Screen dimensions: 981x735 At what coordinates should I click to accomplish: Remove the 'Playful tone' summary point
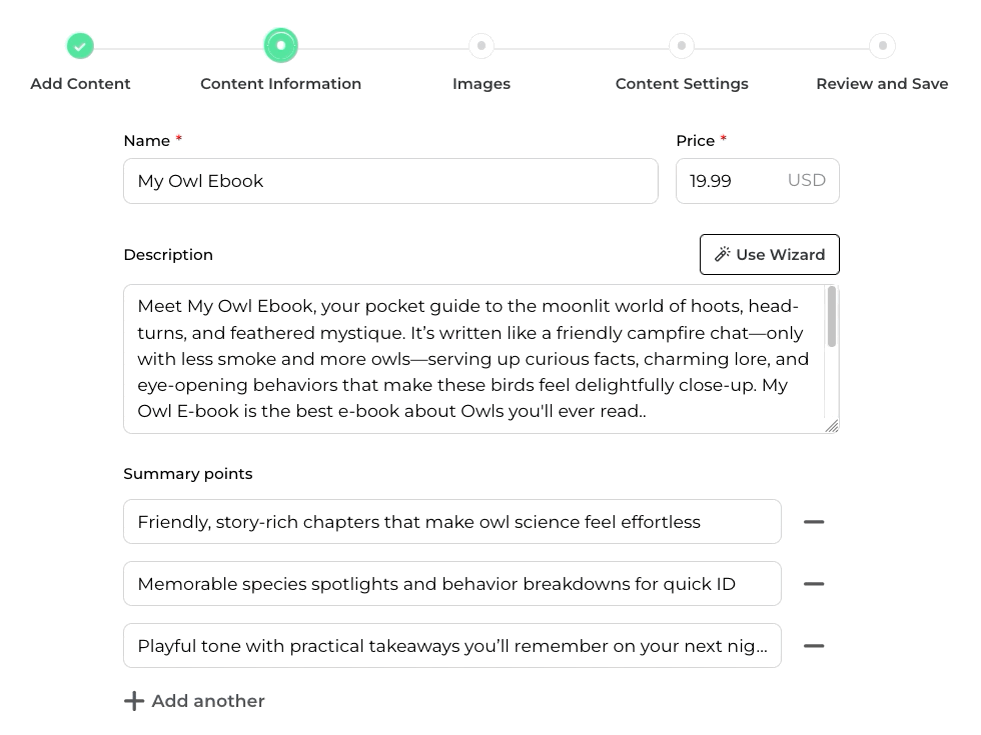(x=814, y=646)
